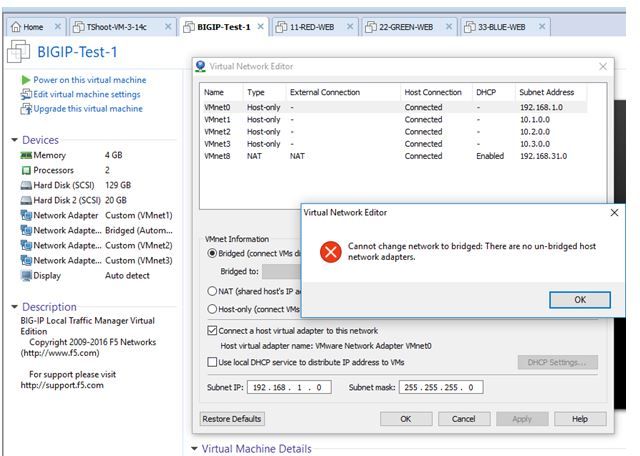Click the Display device icon

point(26,275)
